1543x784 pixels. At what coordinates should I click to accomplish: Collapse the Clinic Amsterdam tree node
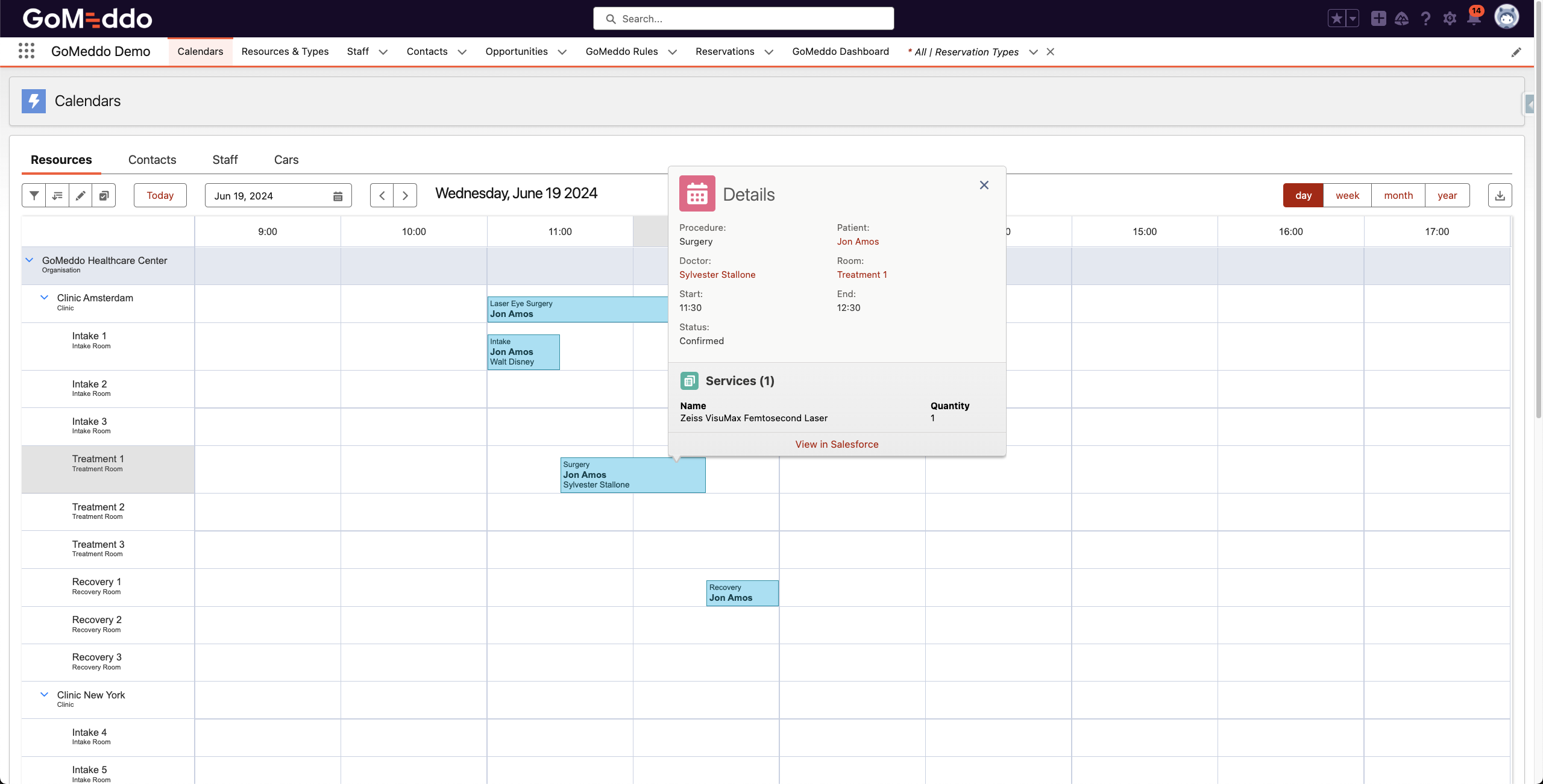44,298
